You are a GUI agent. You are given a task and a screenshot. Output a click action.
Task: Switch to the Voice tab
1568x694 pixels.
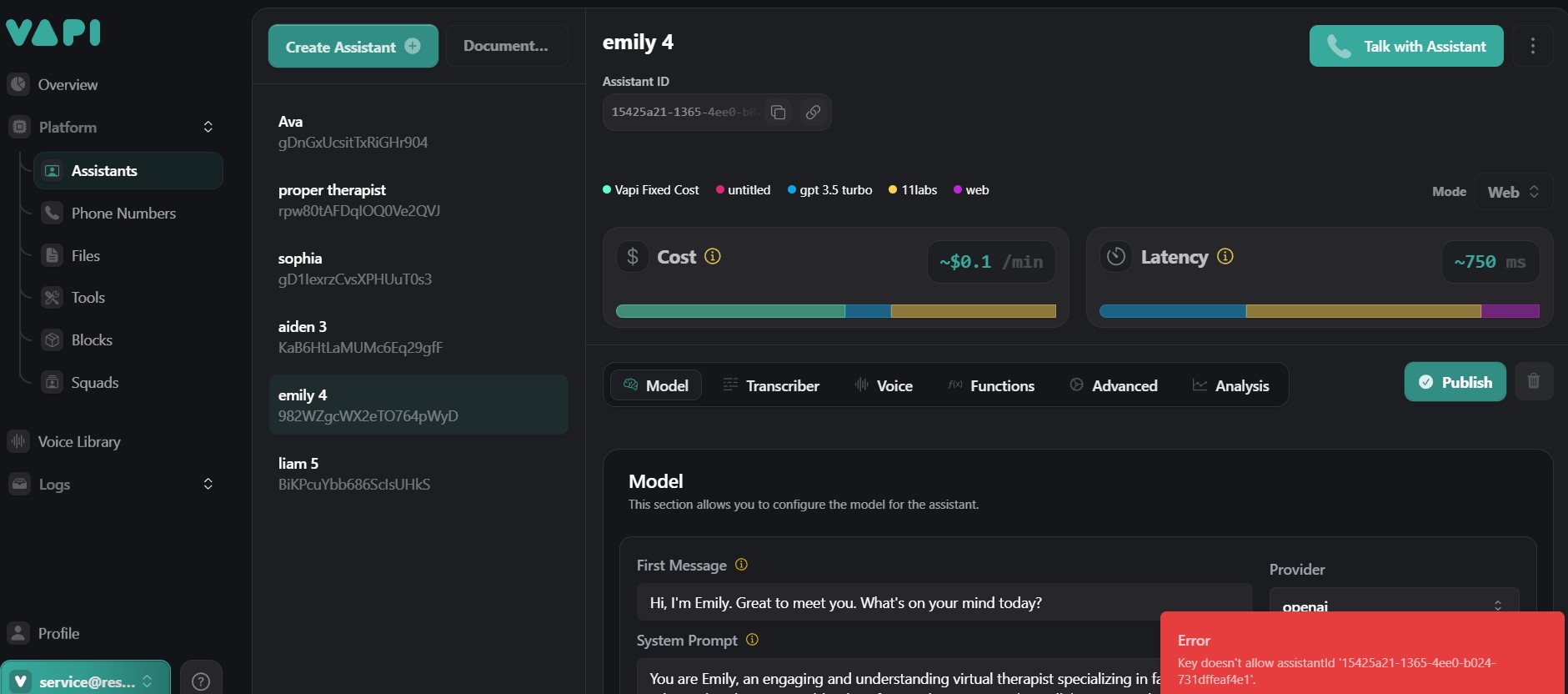884,385
